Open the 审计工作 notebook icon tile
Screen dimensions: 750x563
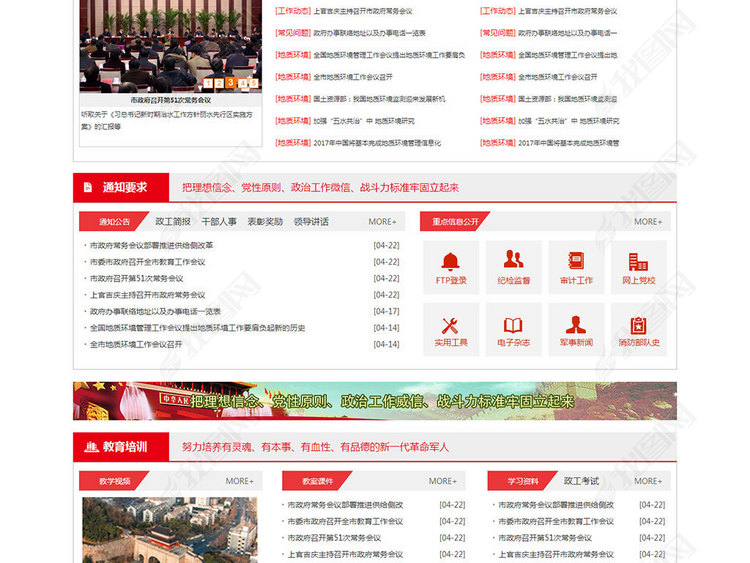(576, 267)
